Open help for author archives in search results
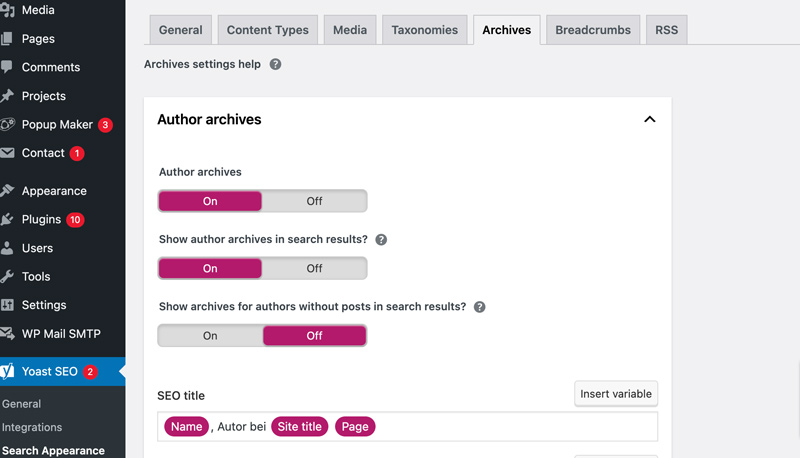800x458 pixels. point(381,240)
